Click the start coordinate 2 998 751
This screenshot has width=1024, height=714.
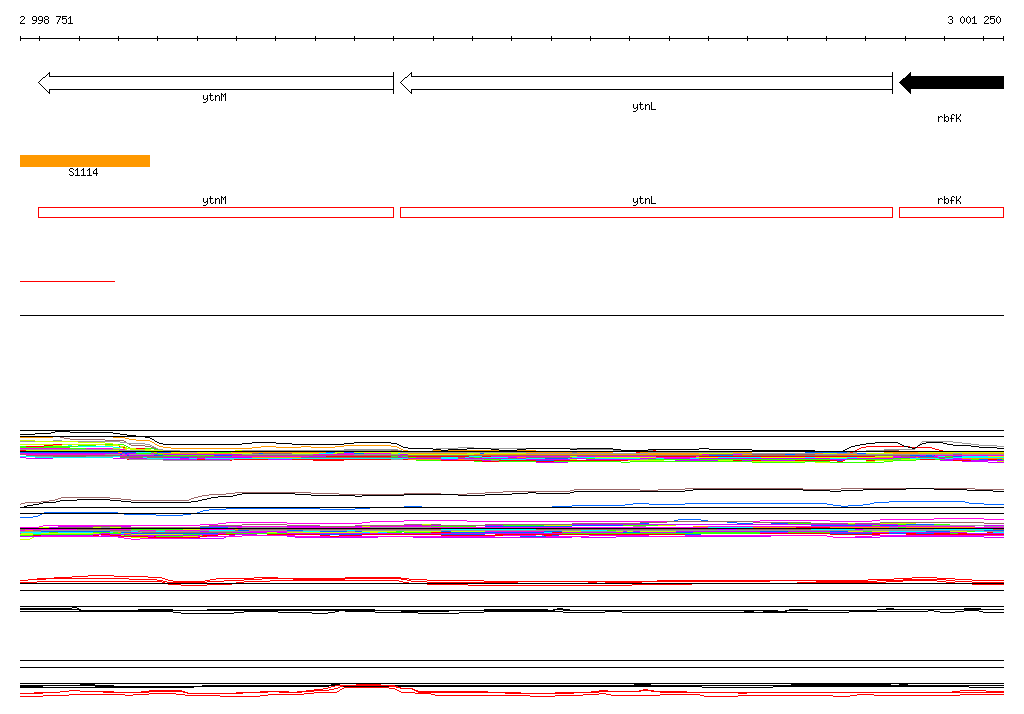coord(46,20)
